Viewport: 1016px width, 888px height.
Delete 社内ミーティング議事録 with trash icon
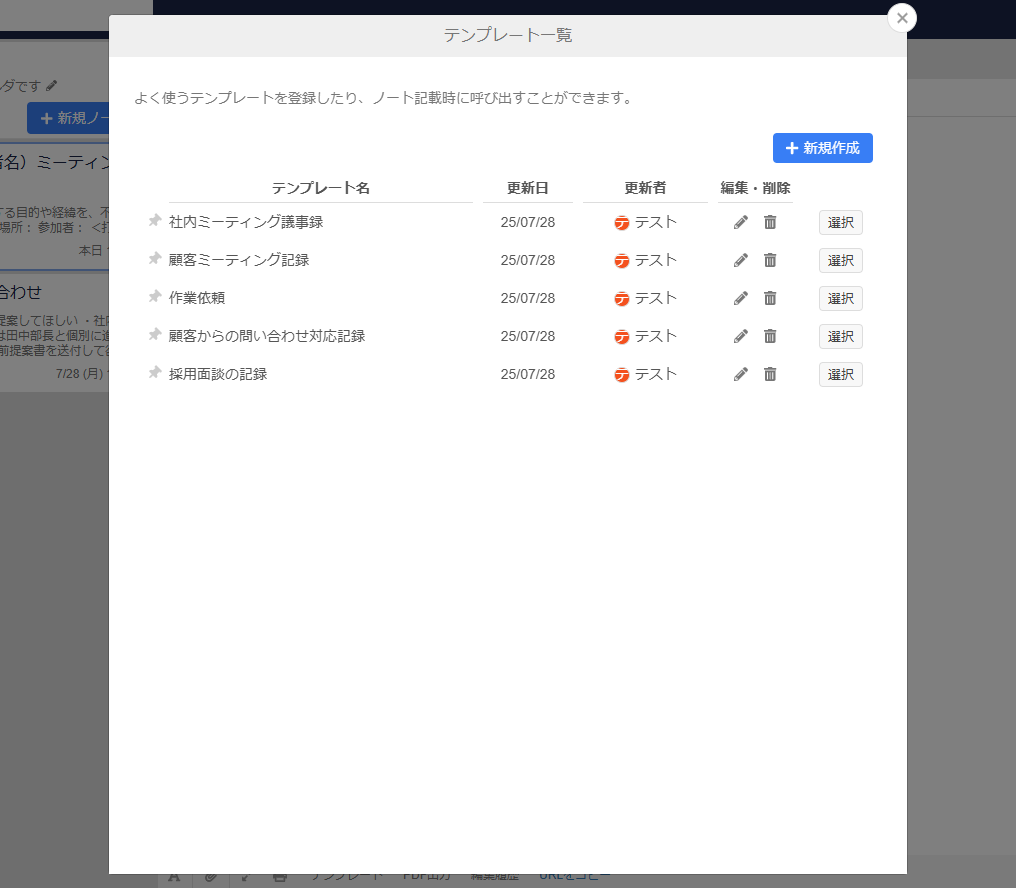coord(770,222)
